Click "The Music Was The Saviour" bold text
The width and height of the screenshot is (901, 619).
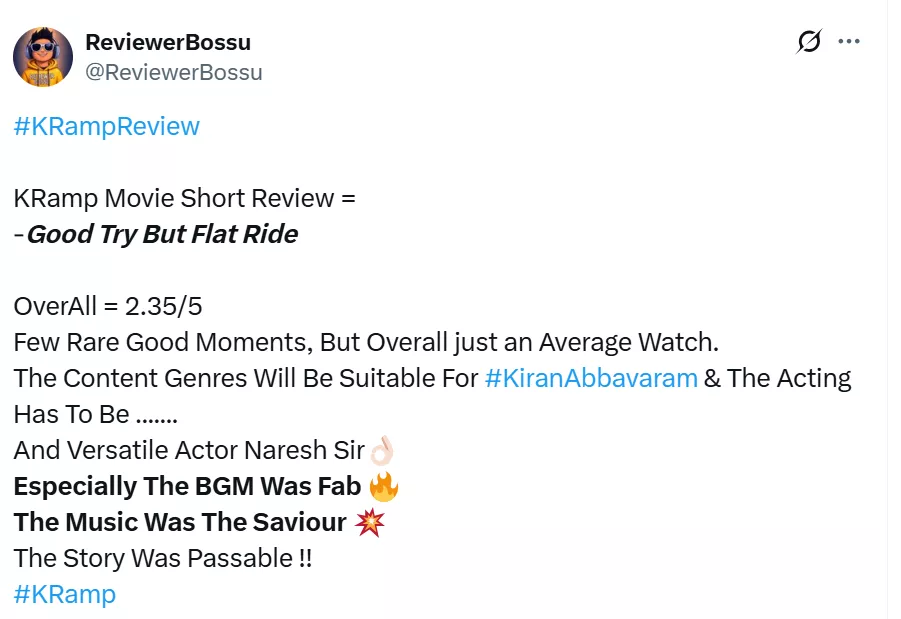(180, 522)
